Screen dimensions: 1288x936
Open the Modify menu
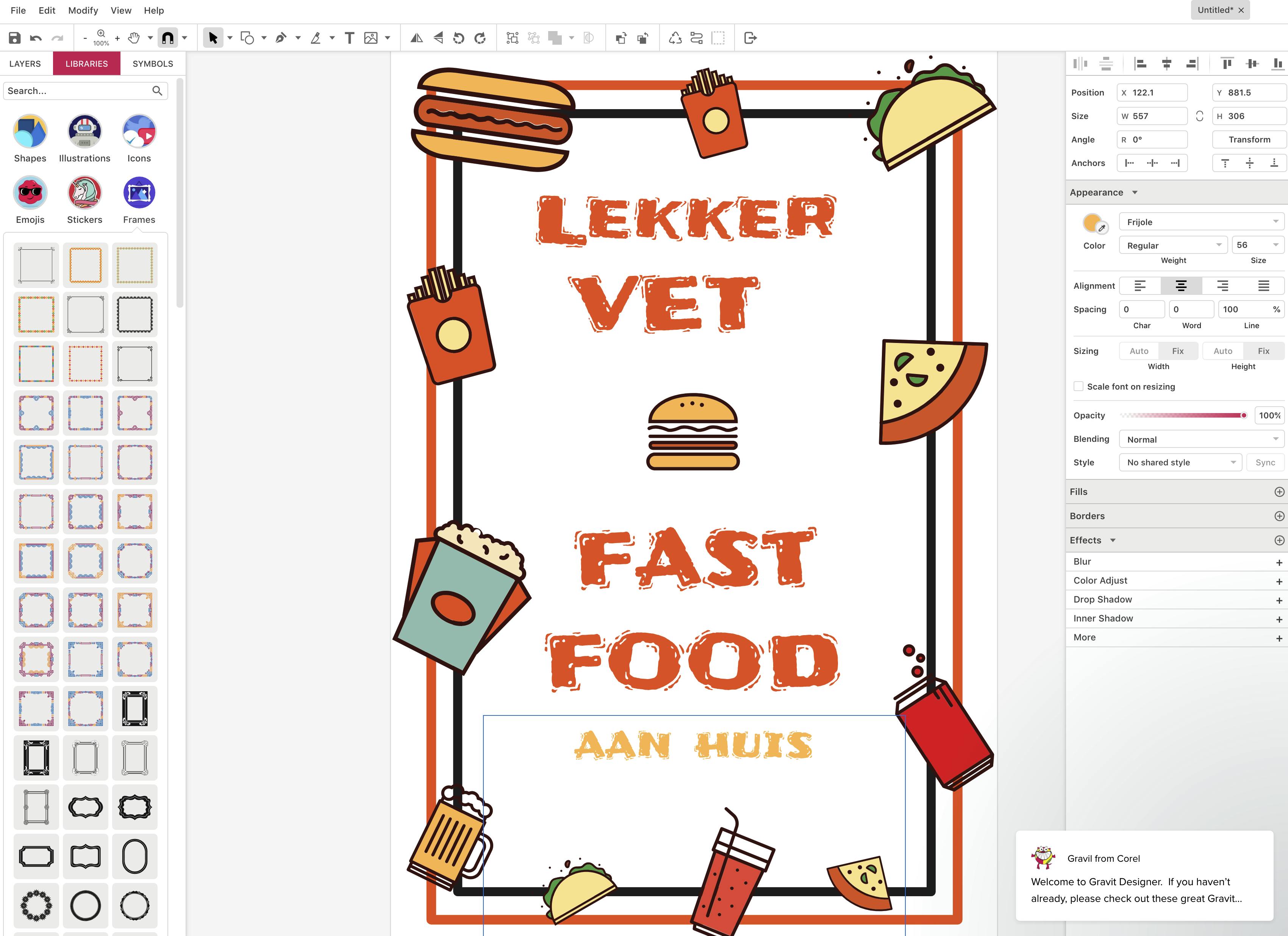click(x=83, y=10)
